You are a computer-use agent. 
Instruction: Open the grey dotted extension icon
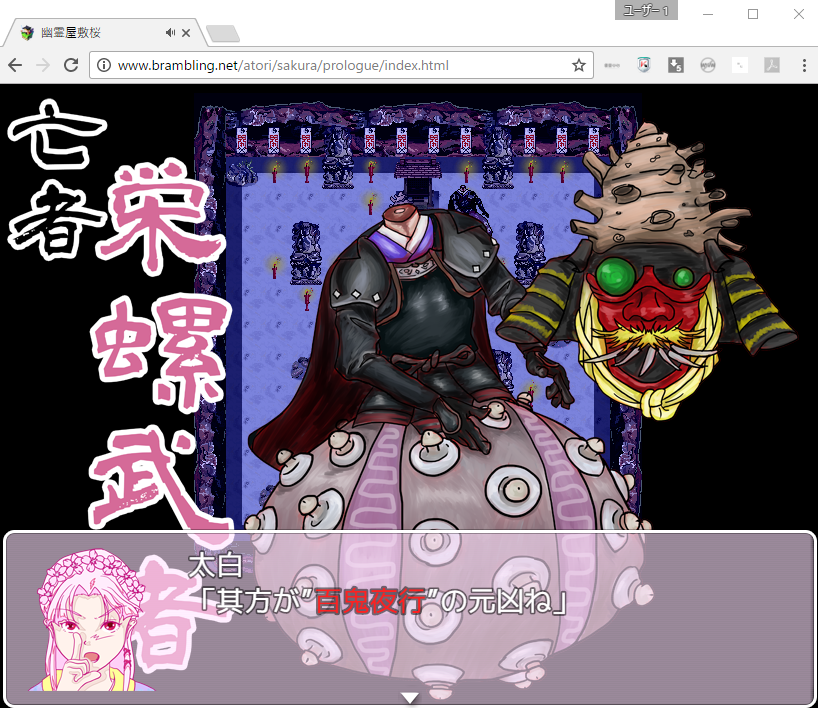(x=612, y=65)
